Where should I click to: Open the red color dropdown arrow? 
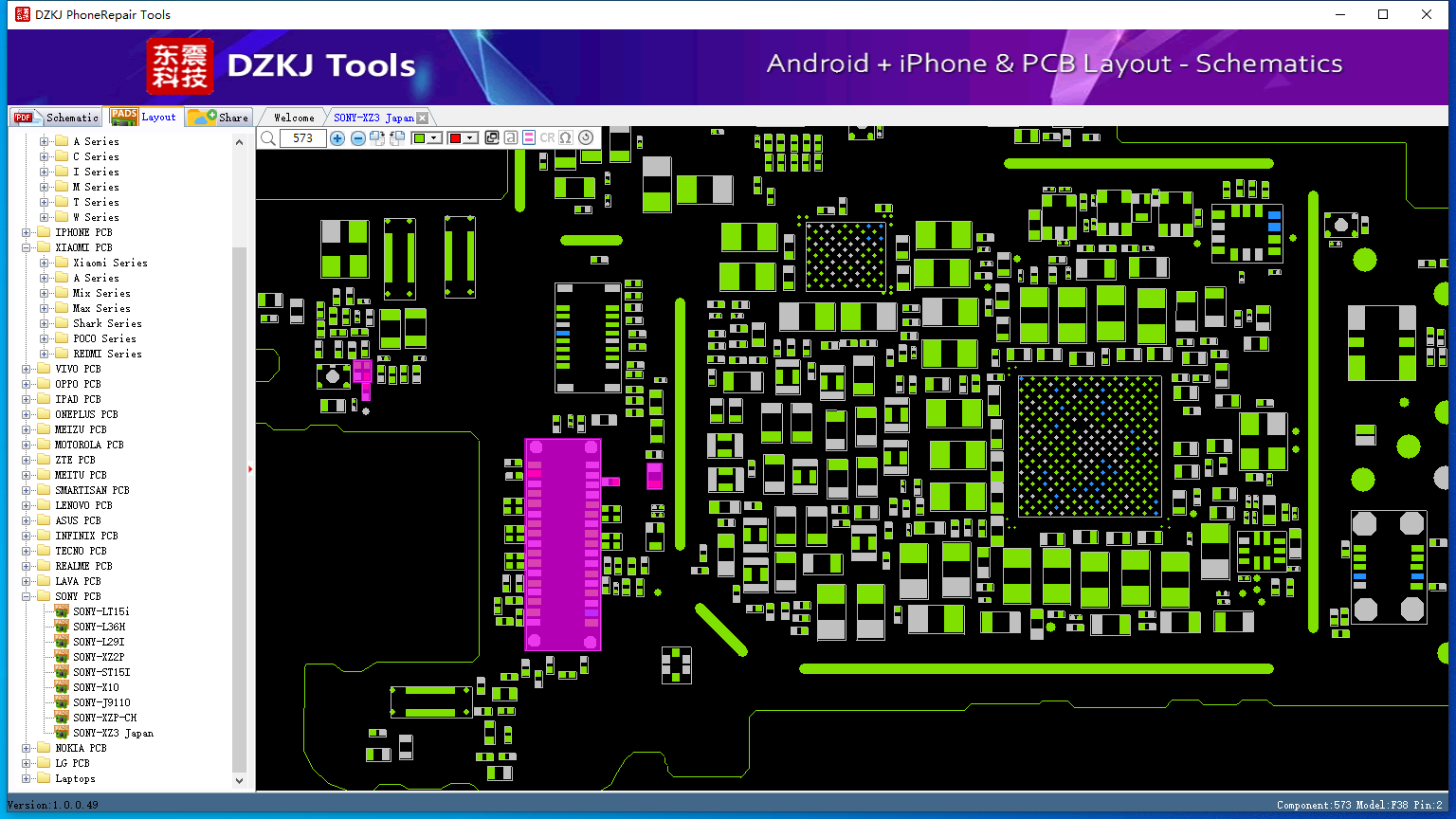tap(470, 138)
